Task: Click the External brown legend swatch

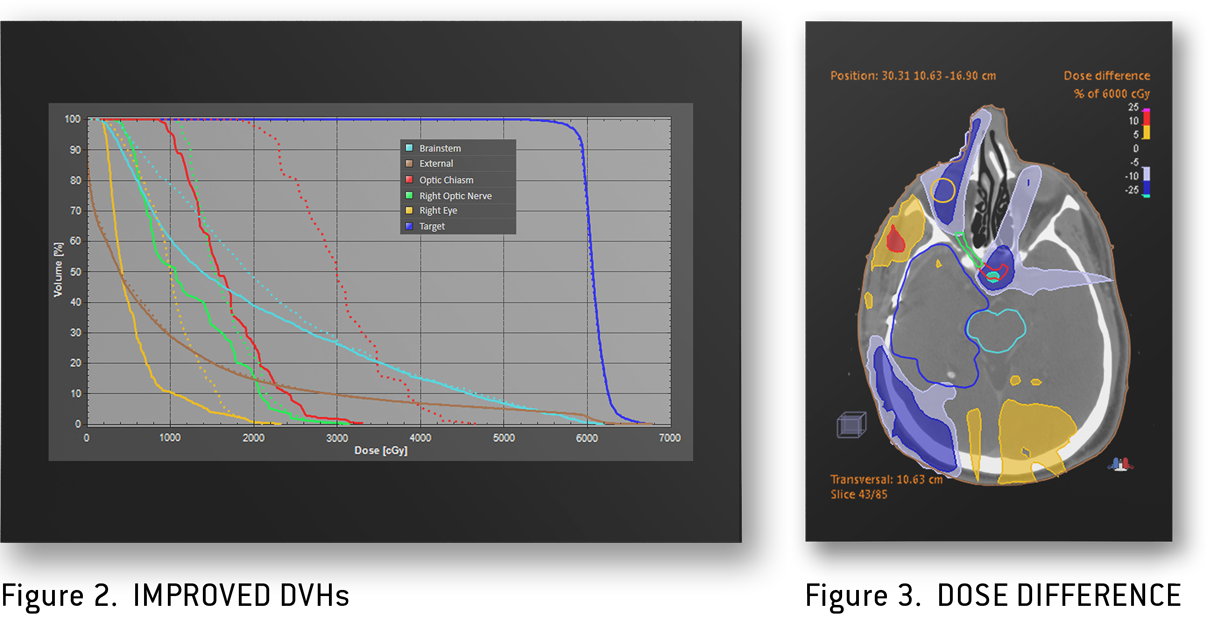Action: [408, 164]
